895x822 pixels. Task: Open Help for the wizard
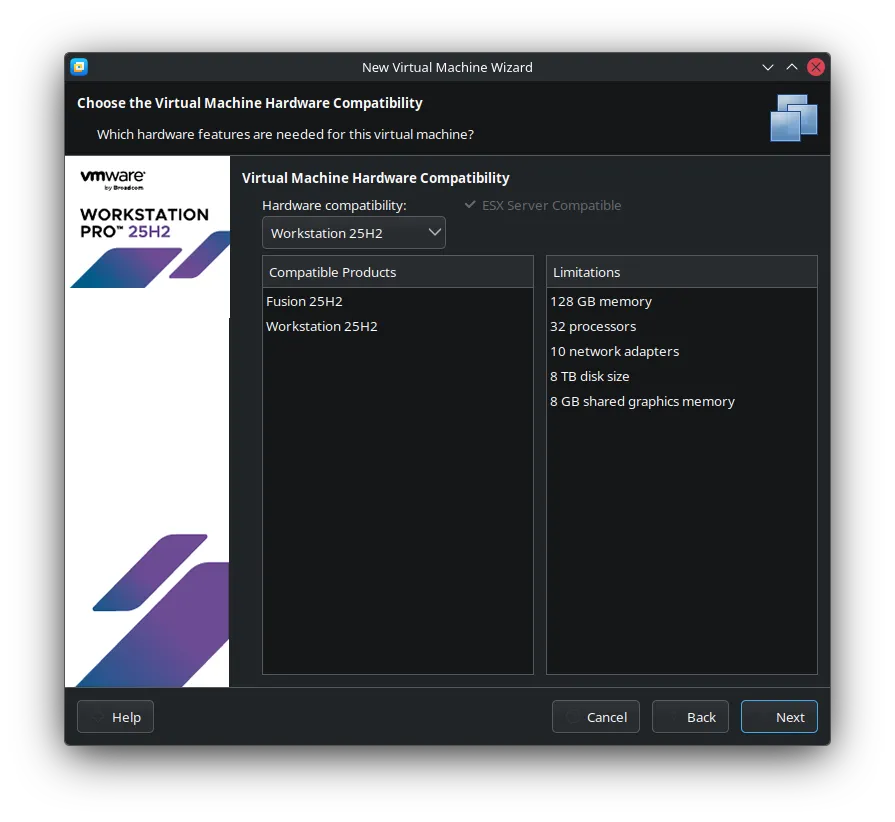115,717
